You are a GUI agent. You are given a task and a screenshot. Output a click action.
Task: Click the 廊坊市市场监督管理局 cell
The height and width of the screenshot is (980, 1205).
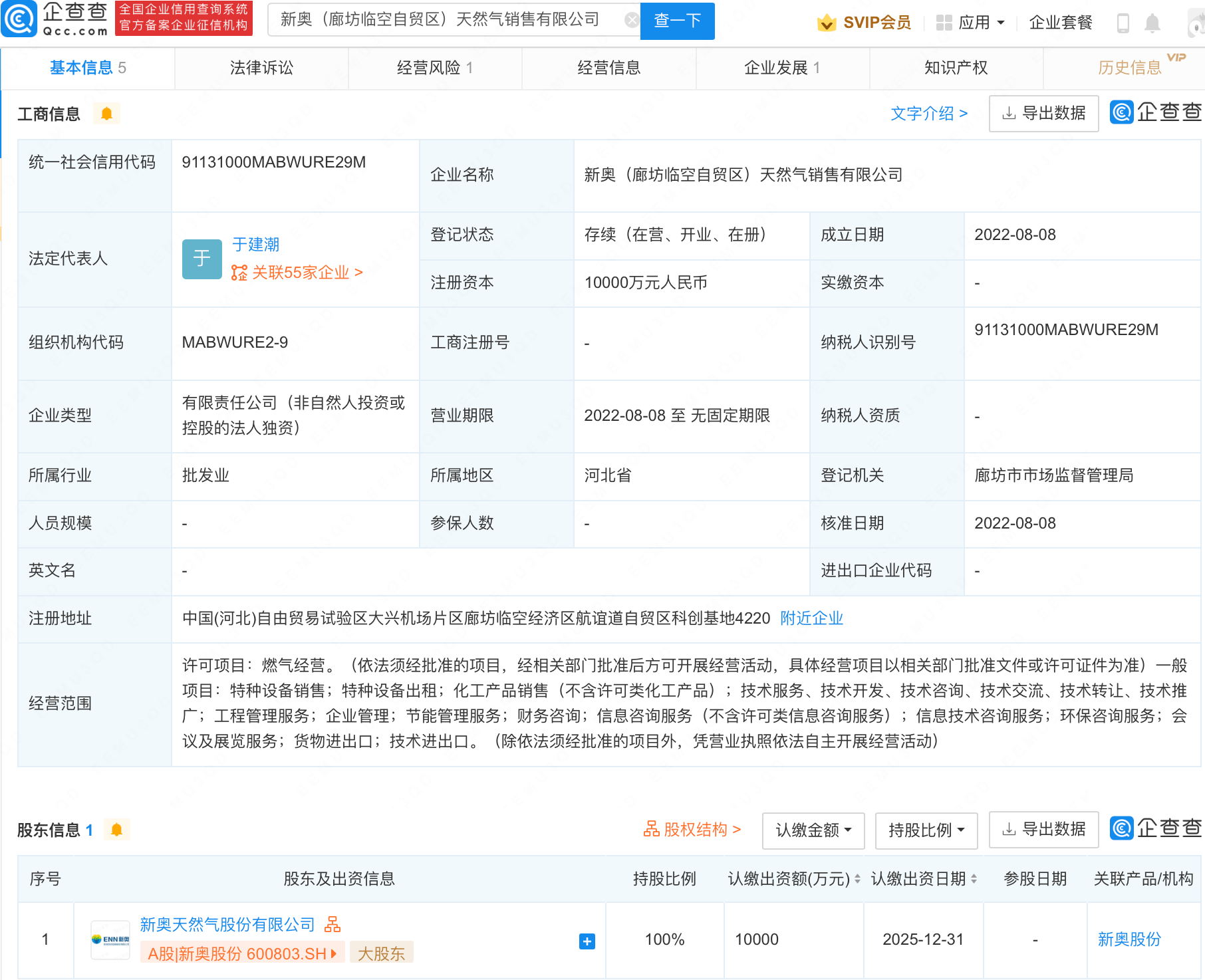pyautogui.click(x=1053, y=475)
